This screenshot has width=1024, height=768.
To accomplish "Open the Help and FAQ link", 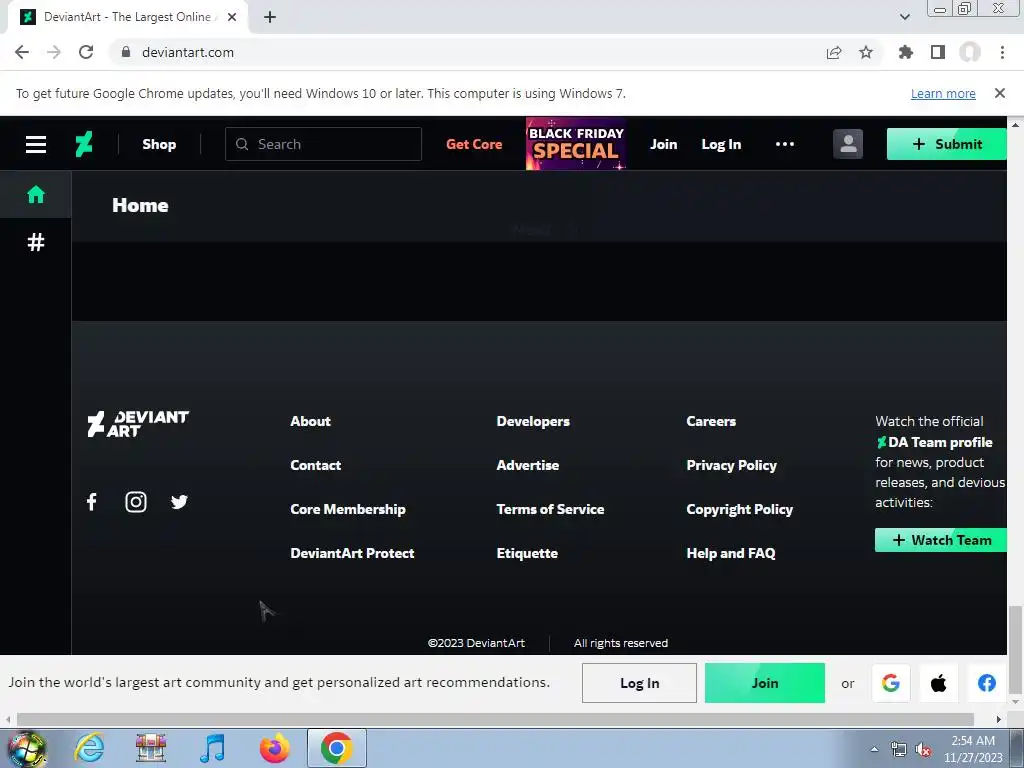I will [731, 553].
